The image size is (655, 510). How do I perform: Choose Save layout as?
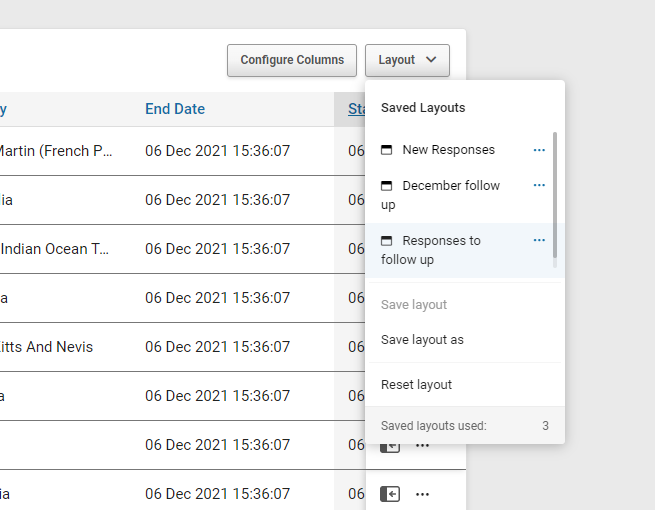[x=422, y=340]
